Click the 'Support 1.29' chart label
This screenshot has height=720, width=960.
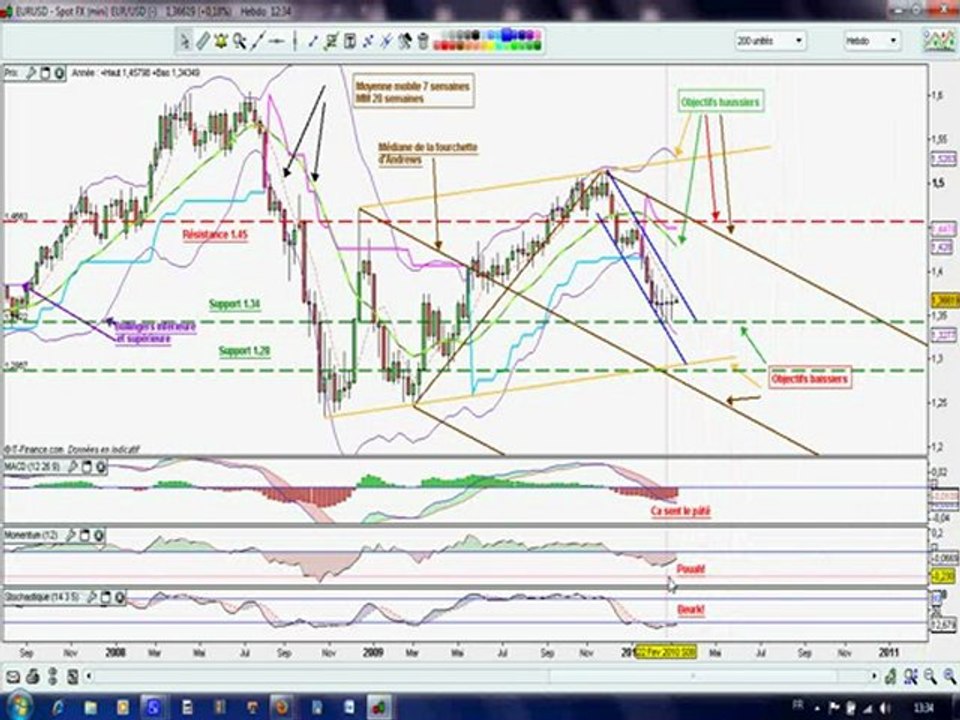(244, 351)
